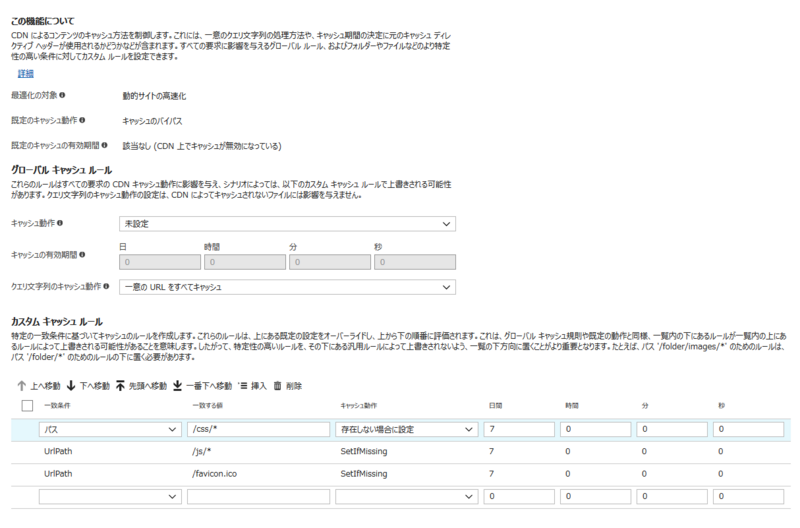
Task: Open 存在しない場合に設定 cache behavior dropdown
Action: click(x=407, y=430)
